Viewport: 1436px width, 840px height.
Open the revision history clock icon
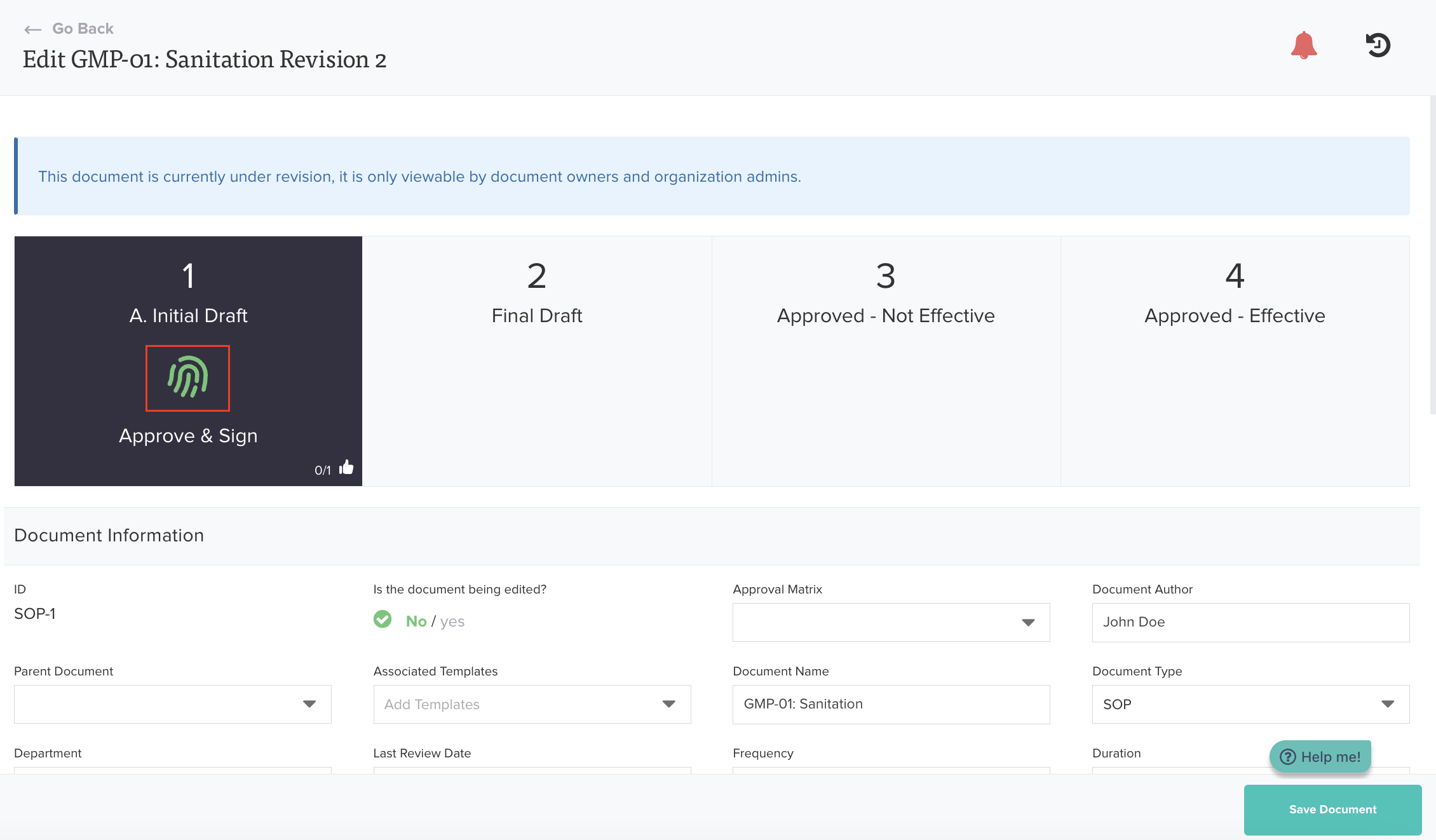tap(1378, 45)
